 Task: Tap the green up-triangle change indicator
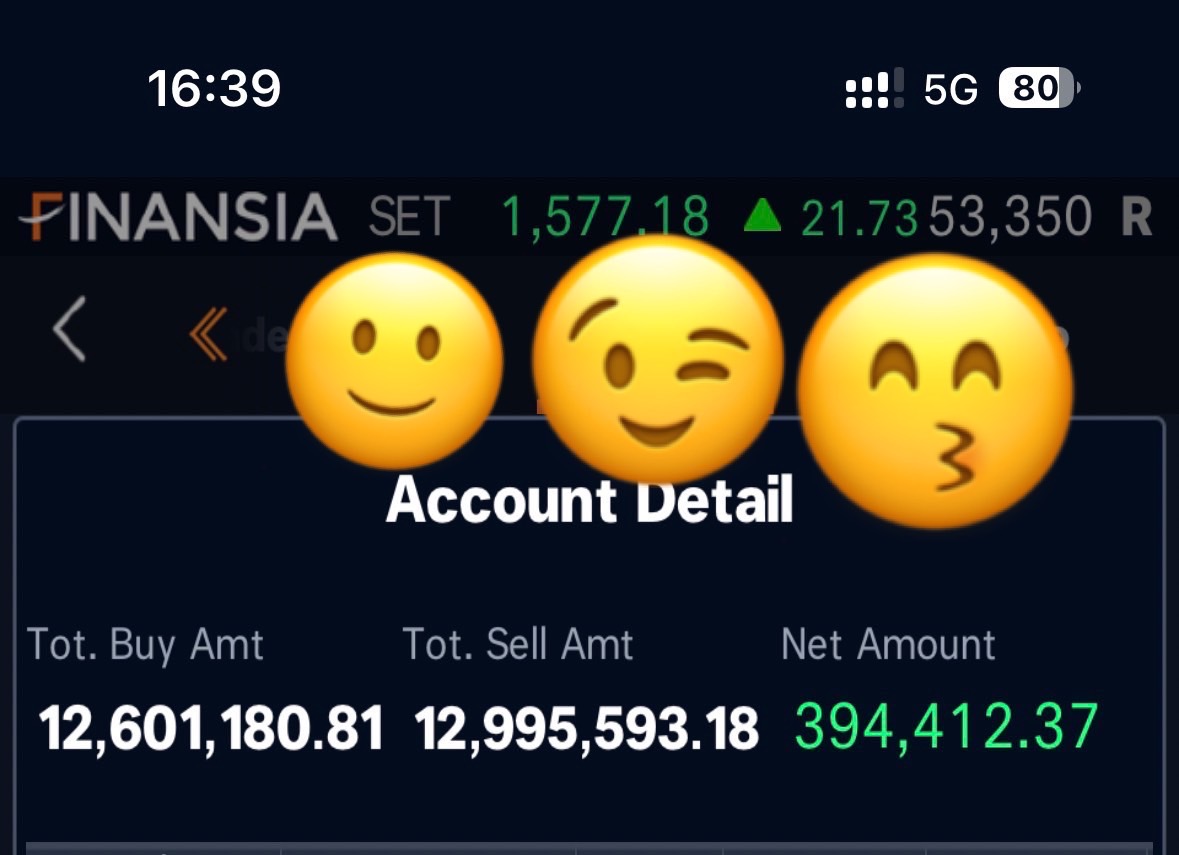point(762,215)
